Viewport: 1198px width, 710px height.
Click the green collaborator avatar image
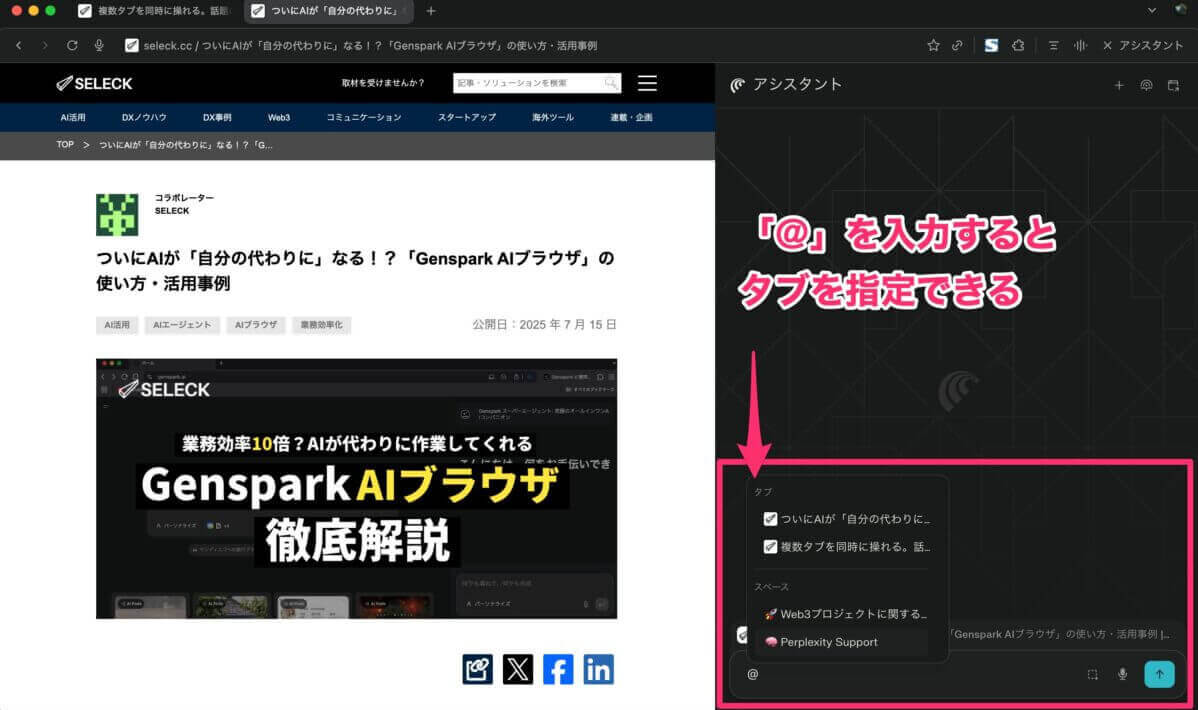[x=117, y=215]
